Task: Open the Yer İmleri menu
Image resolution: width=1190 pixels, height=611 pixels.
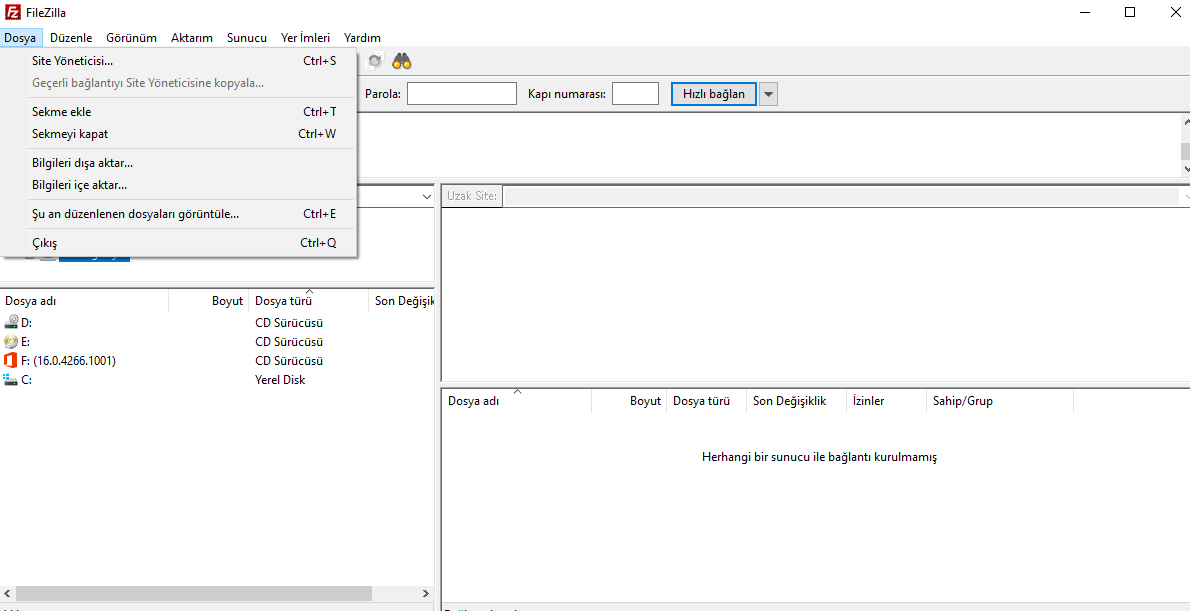Action: click(305, 37)
